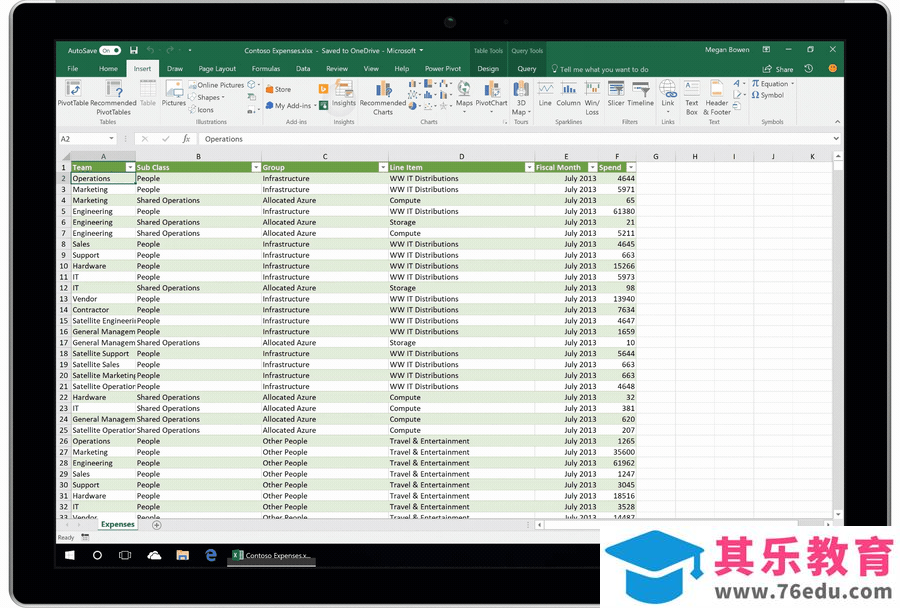Insert a Slicer filter
The width and height of the screenshot is (900, 608).
pyautogui.click(x=615, y=94)
